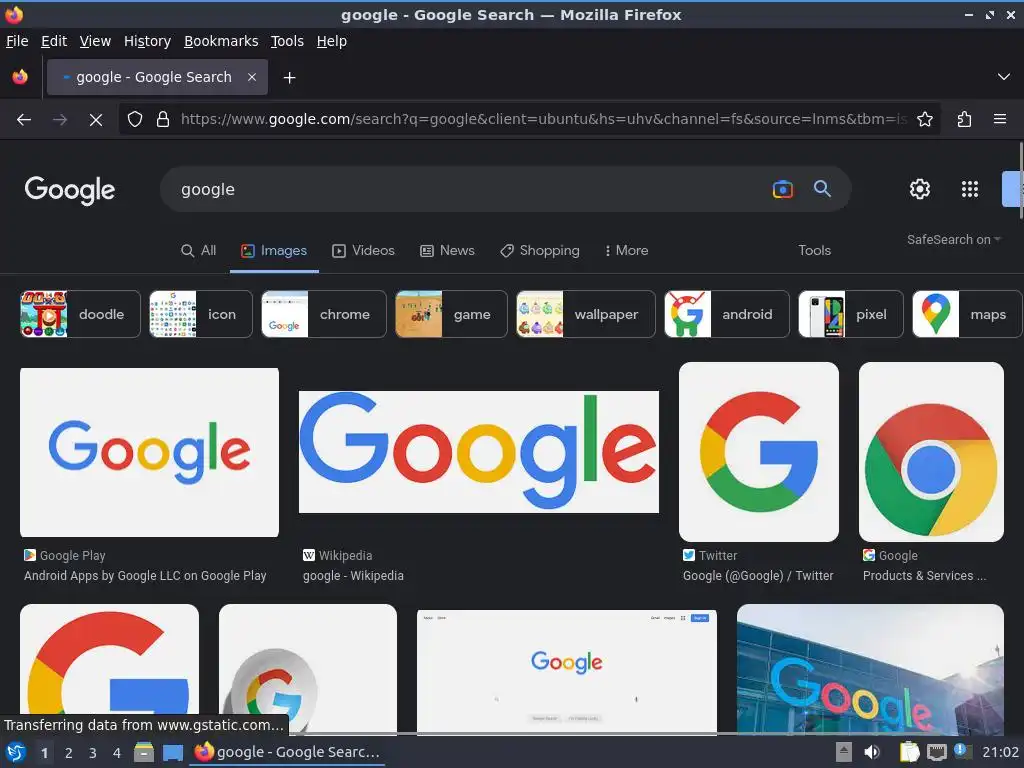
Task: Open the Firefox View icon in tab bar
Action: click(x=20, y=77)
